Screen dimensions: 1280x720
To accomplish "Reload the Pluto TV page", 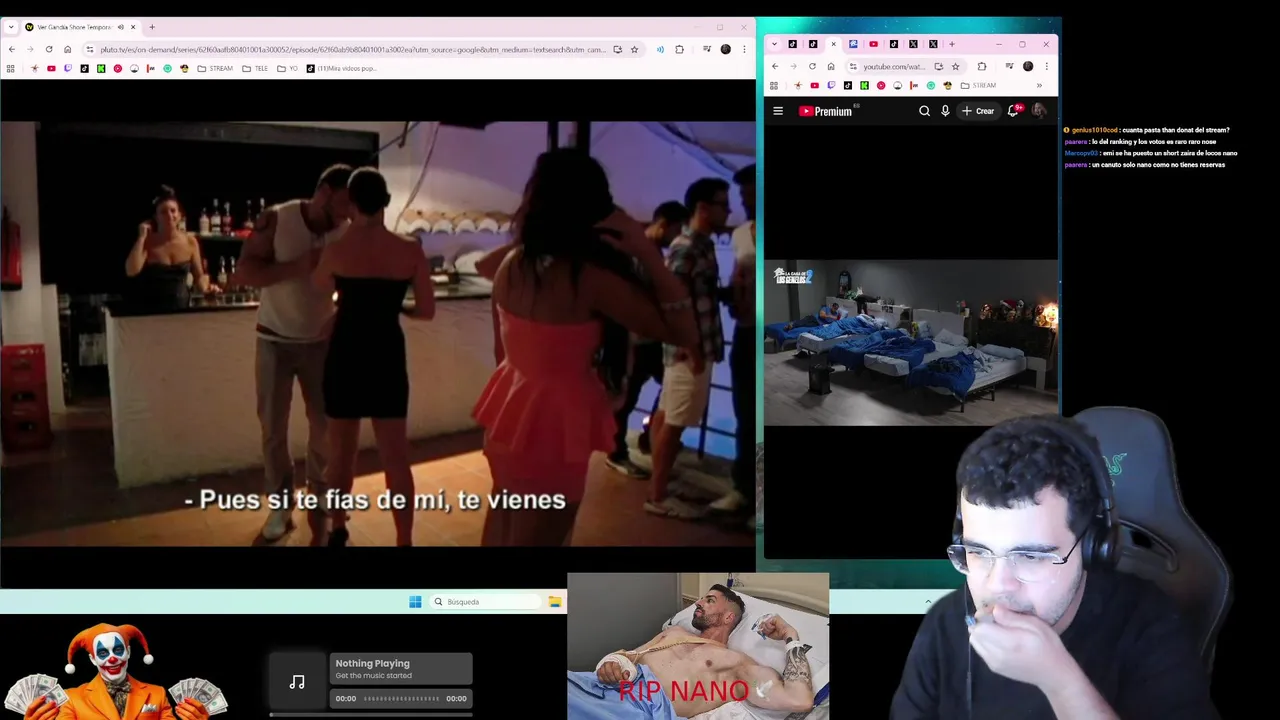I will pos(49,49).
